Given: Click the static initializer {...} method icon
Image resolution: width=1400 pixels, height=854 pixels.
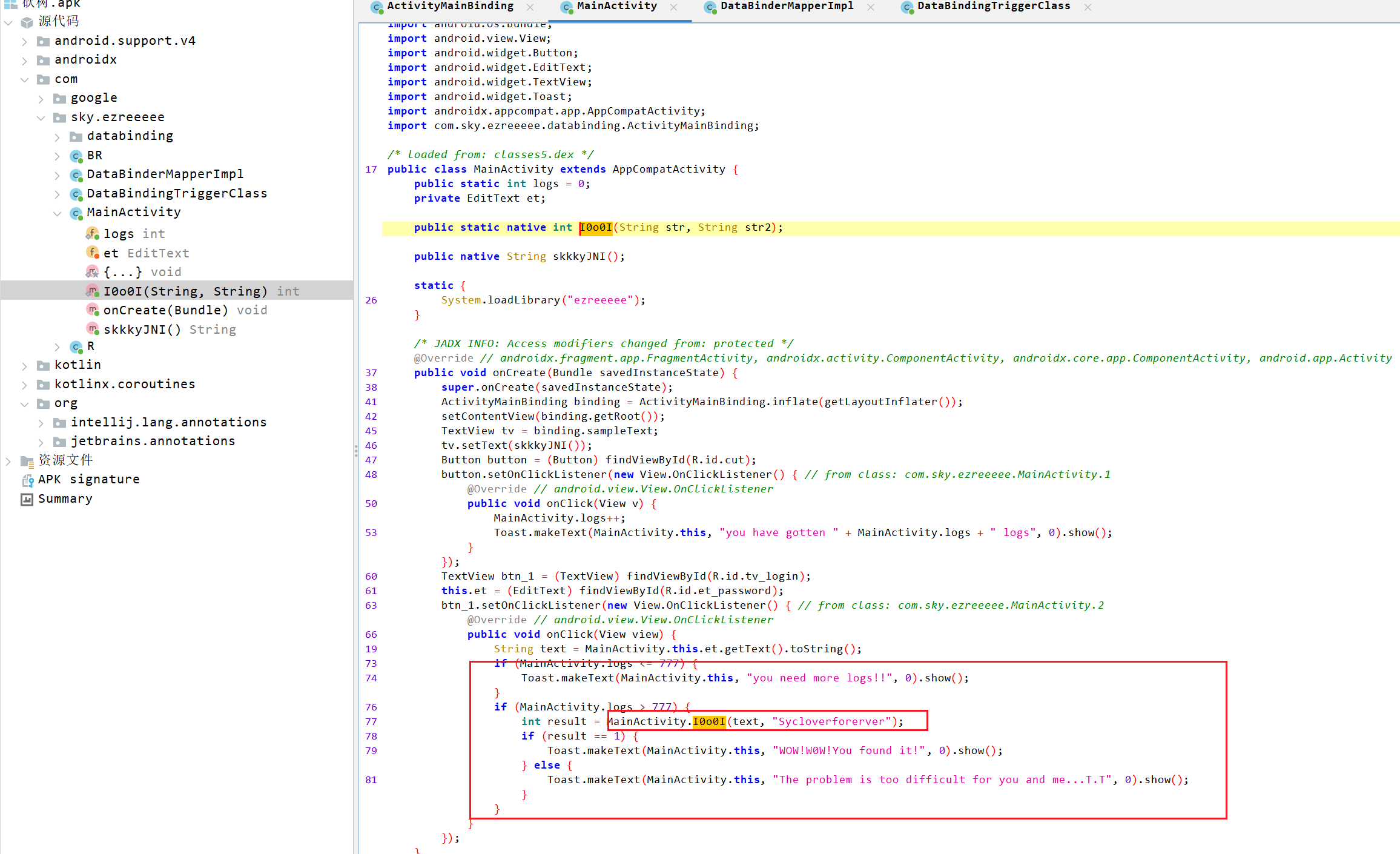Looking at the screenshot, I should (92, 271).
